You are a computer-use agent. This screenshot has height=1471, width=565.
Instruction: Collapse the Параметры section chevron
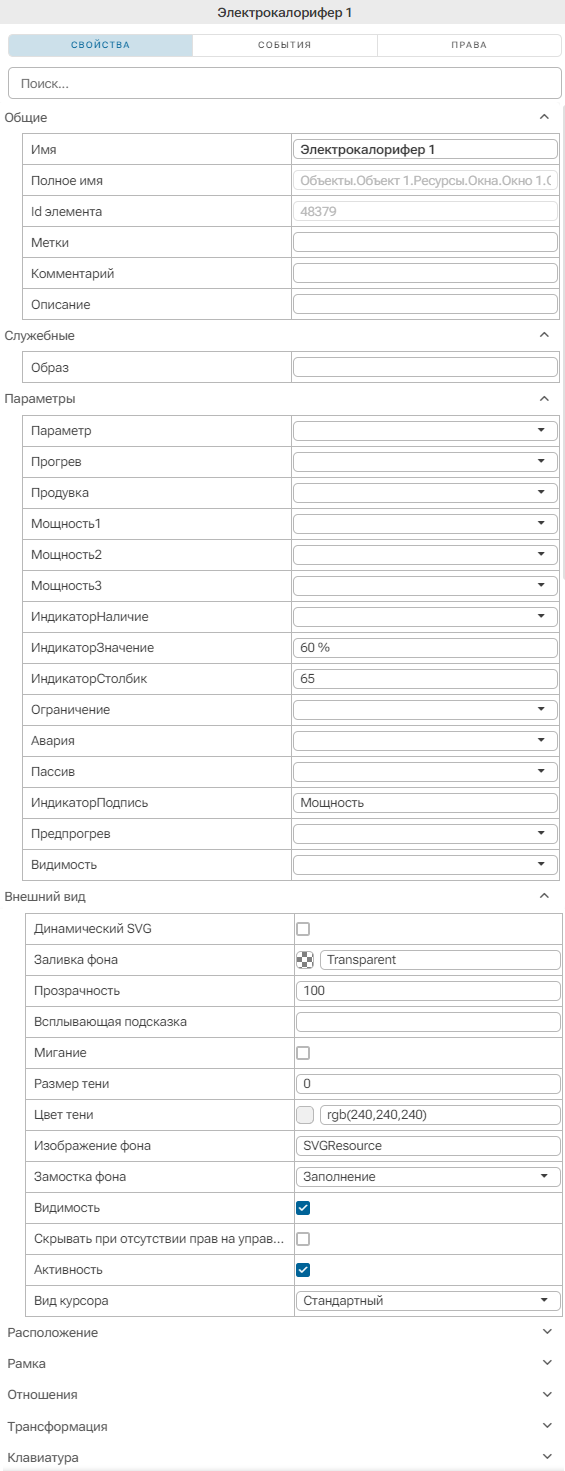[544, 398]
